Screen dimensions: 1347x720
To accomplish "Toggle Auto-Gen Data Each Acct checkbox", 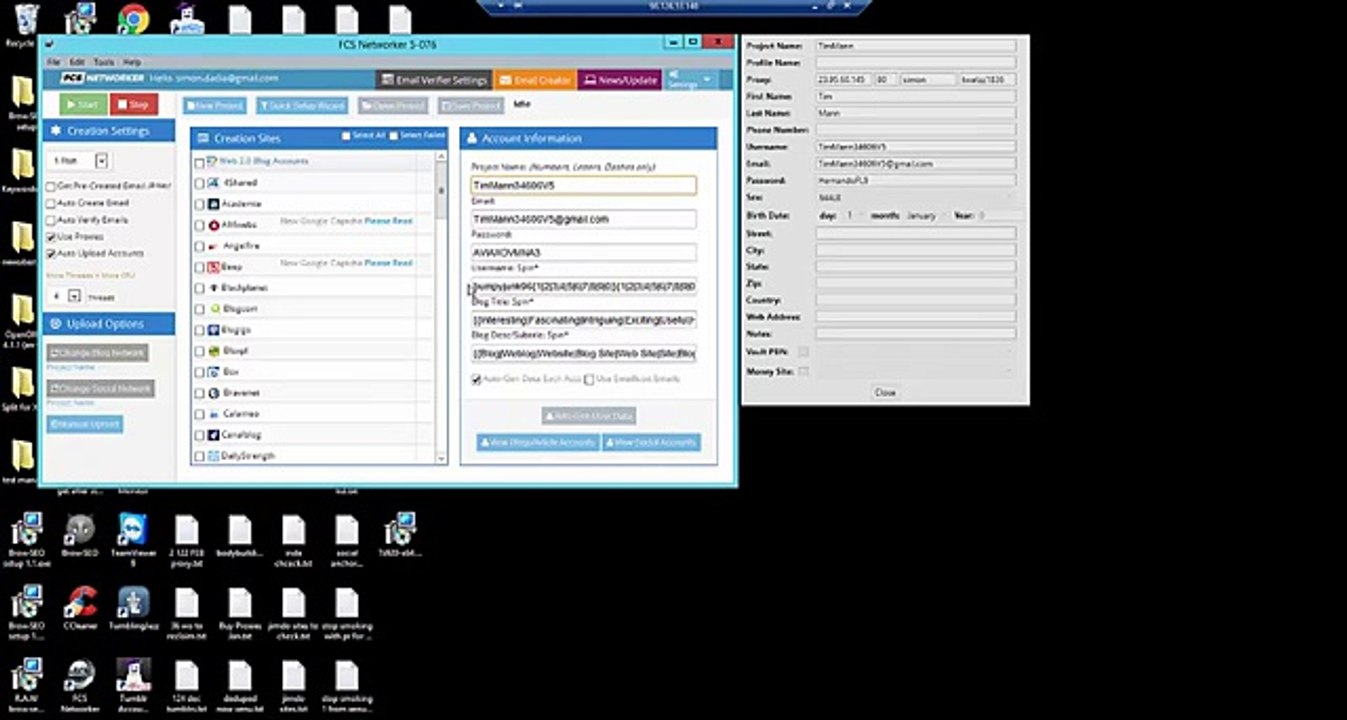I will pyautogui.click(x=477, y=380).
